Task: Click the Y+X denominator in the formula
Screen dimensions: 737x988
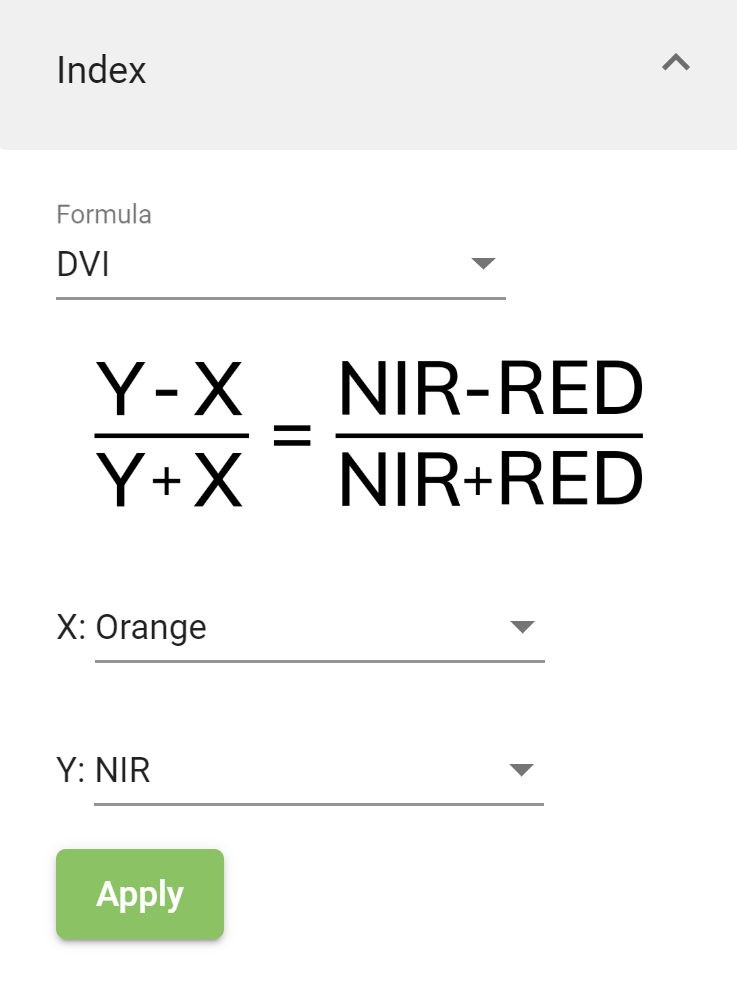Action: point(169,480)
